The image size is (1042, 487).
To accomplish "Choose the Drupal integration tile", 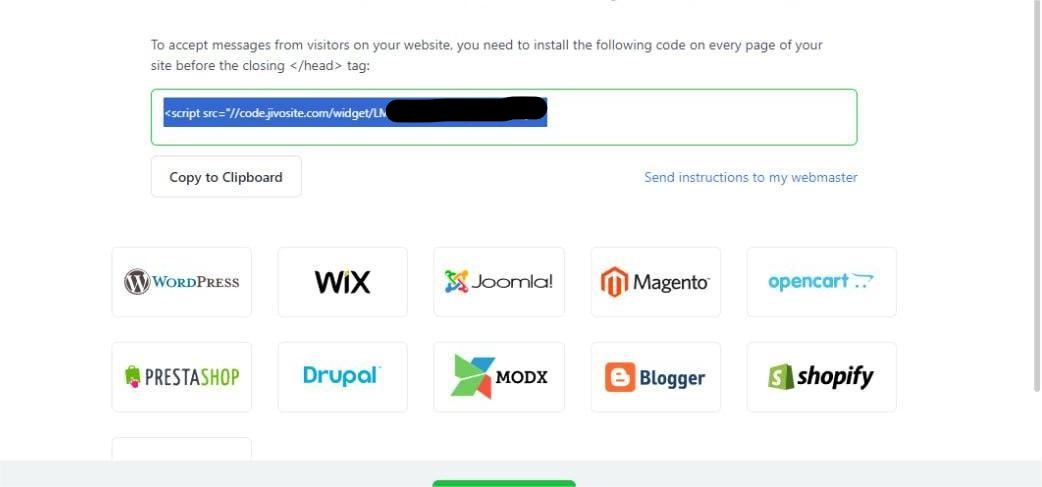I will 342,377.
